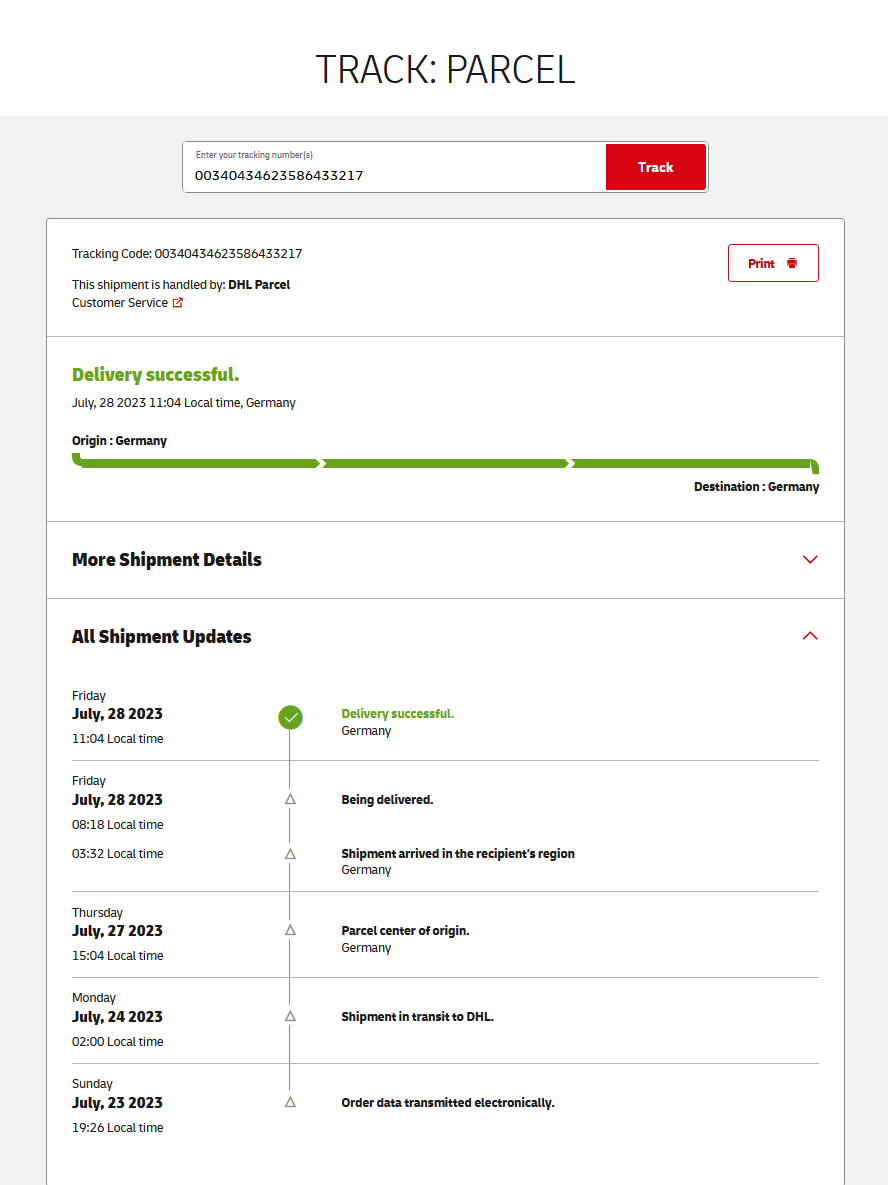Click the green 'Delivery successful.' status in timeline
This screenshot has width=888, height=1185.
pos(397,714)
